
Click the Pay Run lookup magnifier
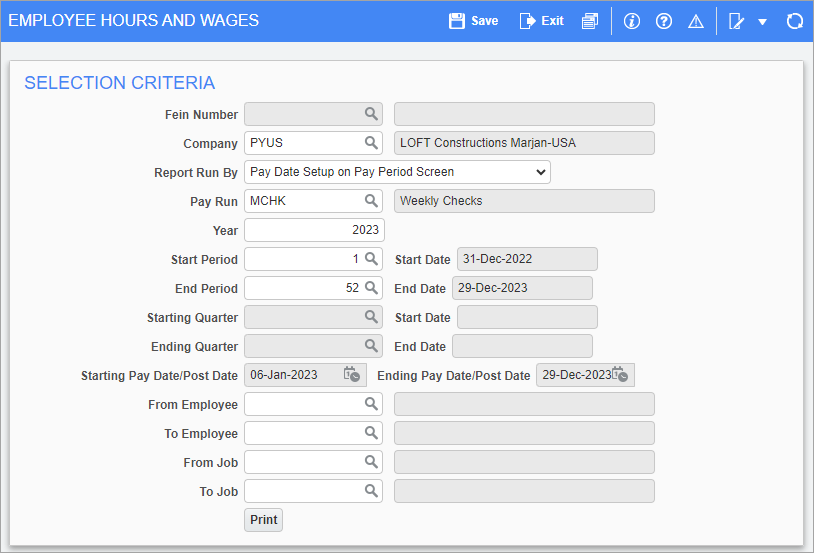tap(371, 201)
